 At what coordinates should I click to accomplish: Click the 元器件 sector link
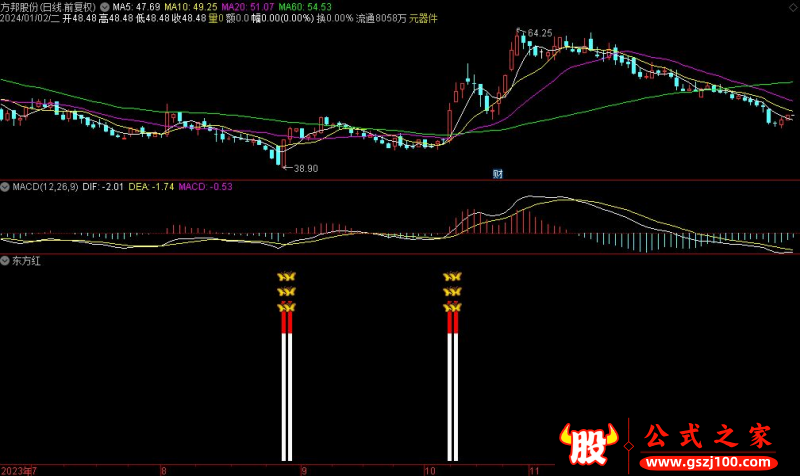[424, 19]
